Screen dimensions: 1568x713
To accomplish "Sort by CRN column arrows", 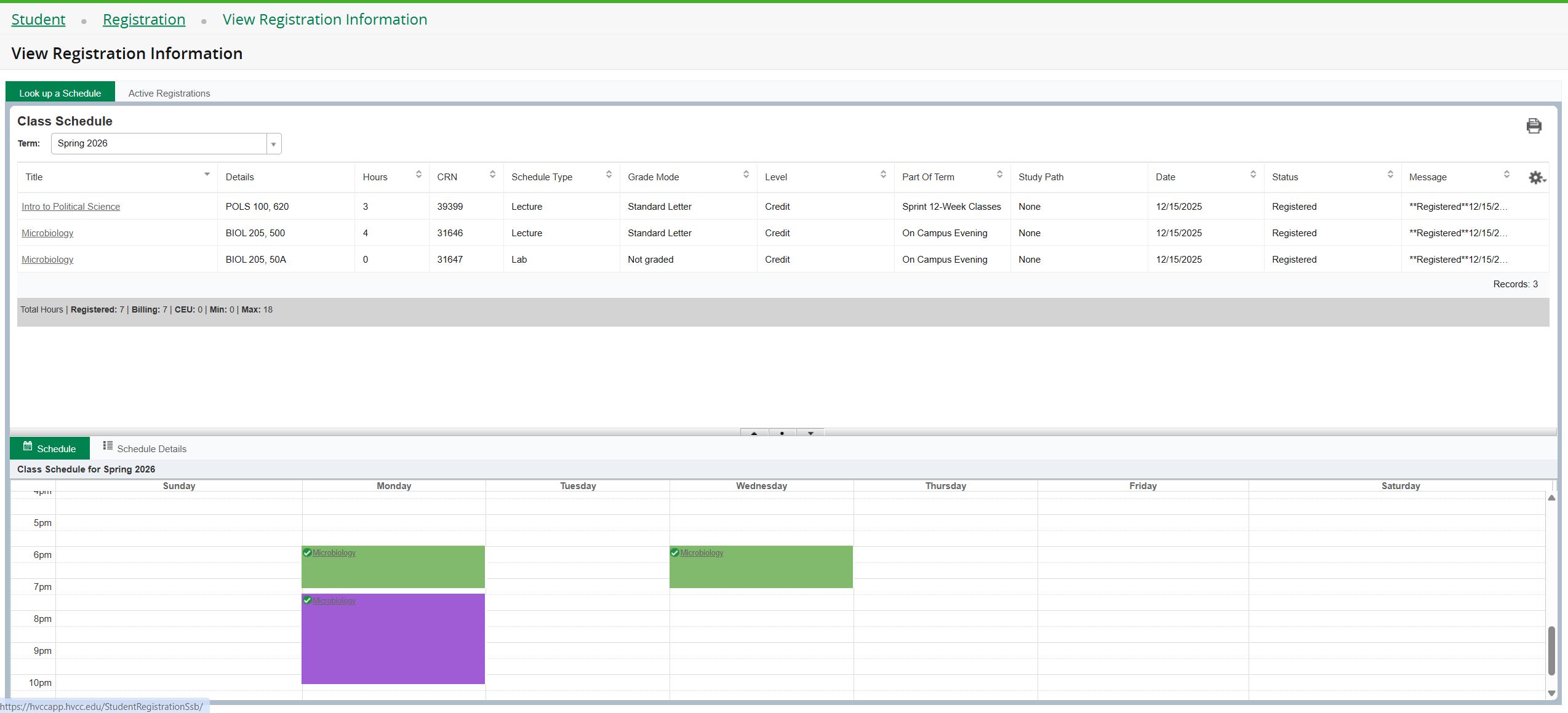I will click(492, 175).
